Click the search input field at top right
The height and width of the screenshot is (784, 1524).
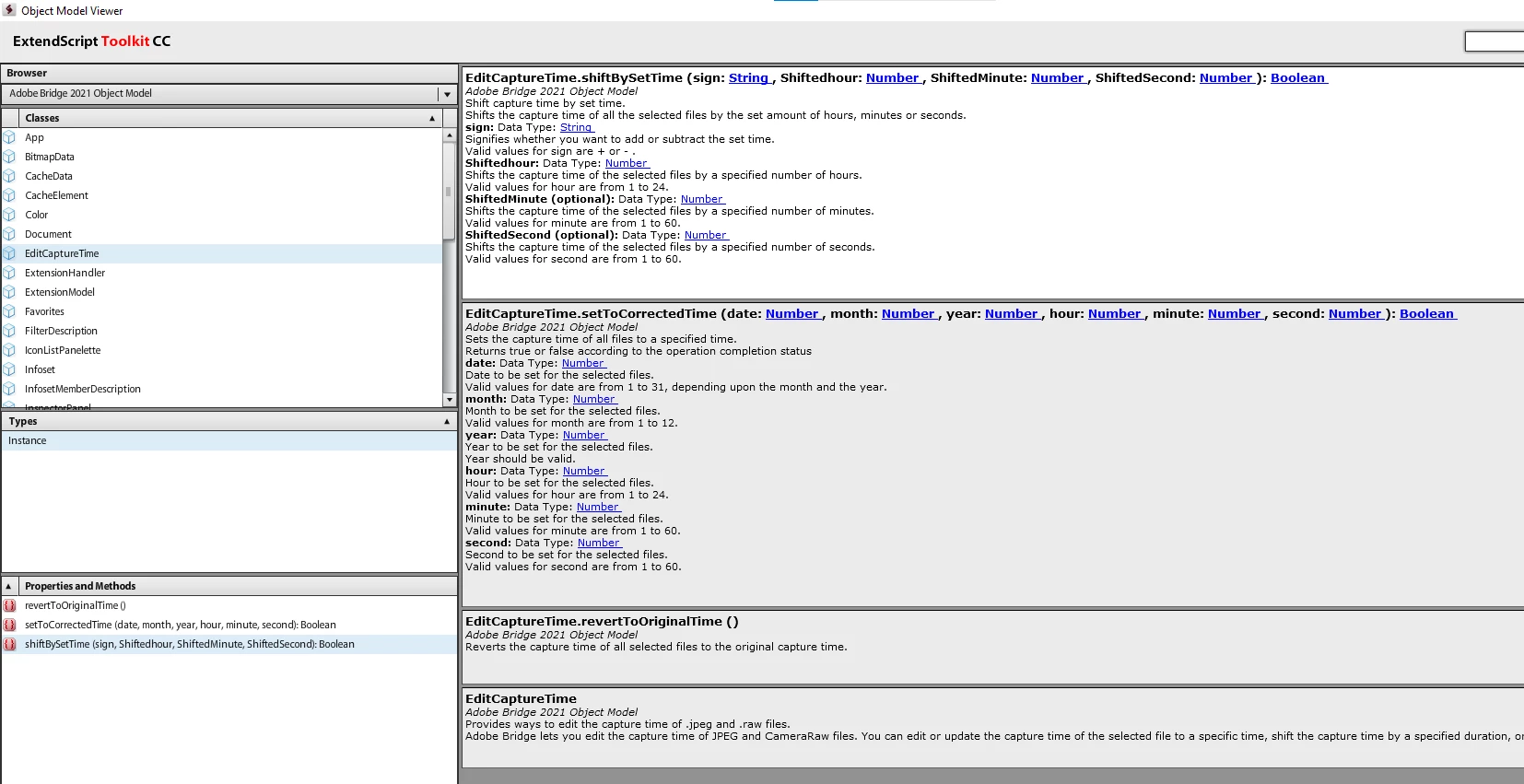pyautogui.click(x=1494, y=41)
